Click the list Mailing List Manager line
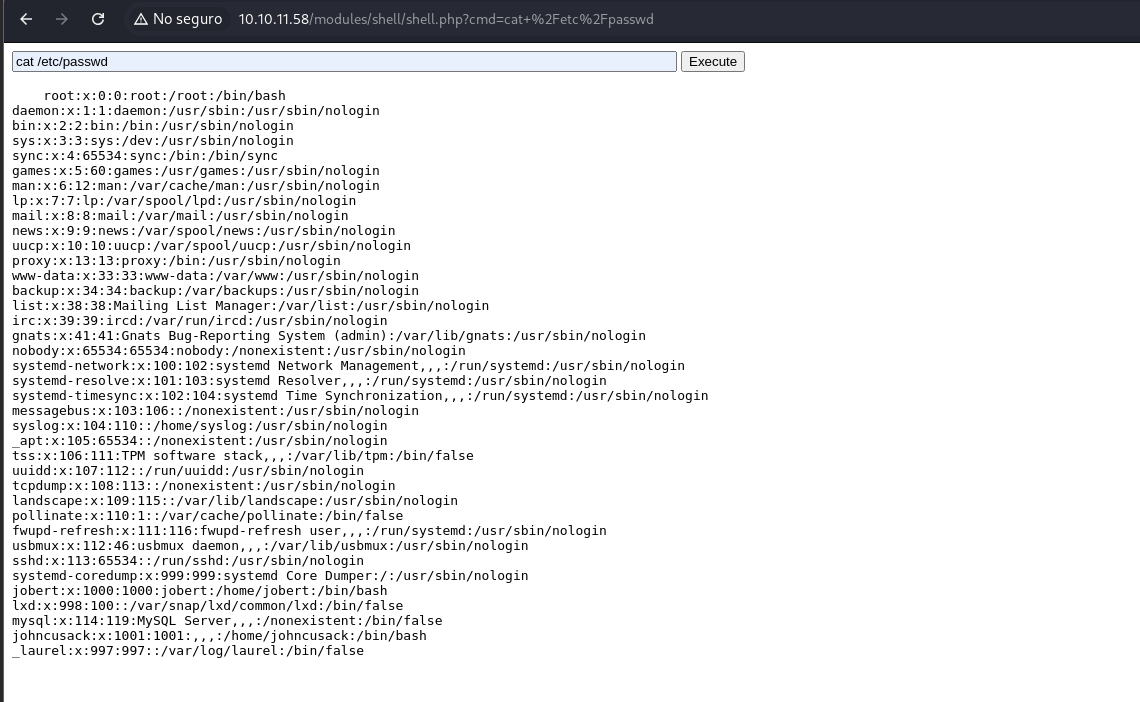This screenshot has width=1140, height=702. pos(250,306)
